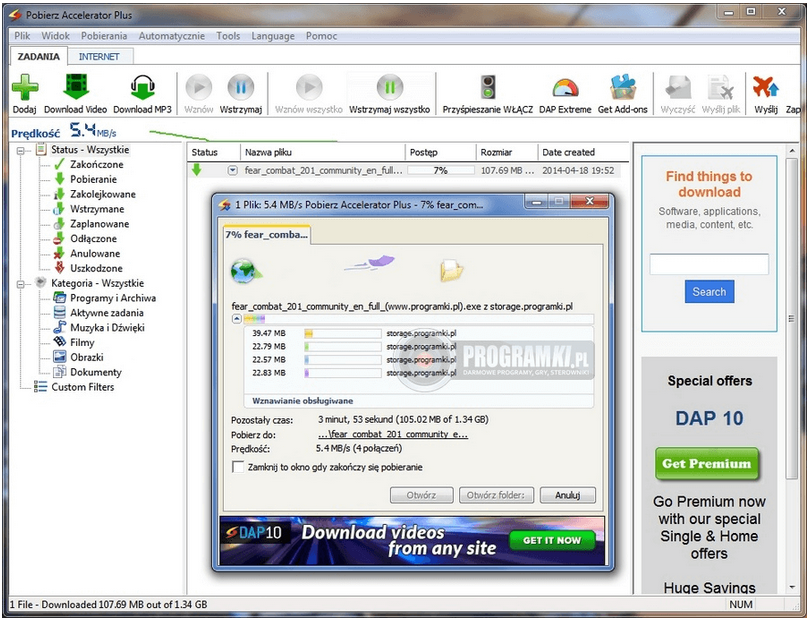
Task: Open the Tools menu
Action: click(x=228, y=36)
